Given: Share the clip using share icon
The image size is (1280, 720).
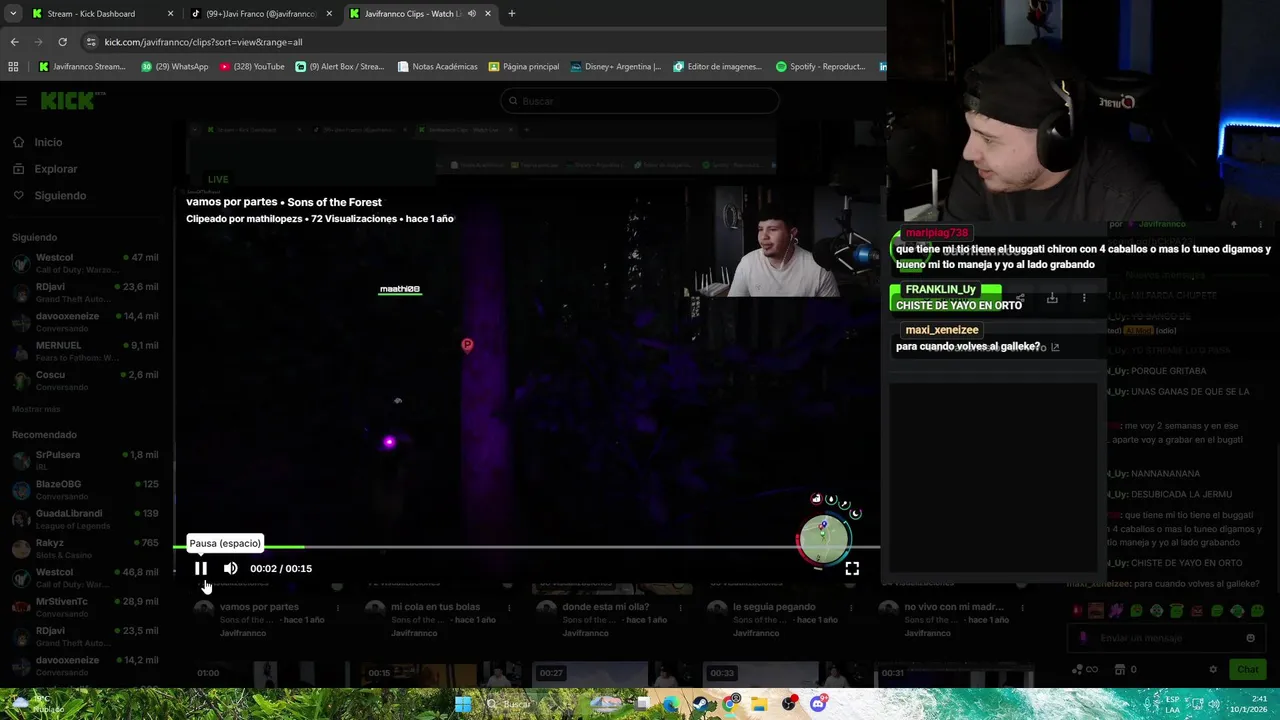Looking at the screenshot, I should pos(1019,298).
